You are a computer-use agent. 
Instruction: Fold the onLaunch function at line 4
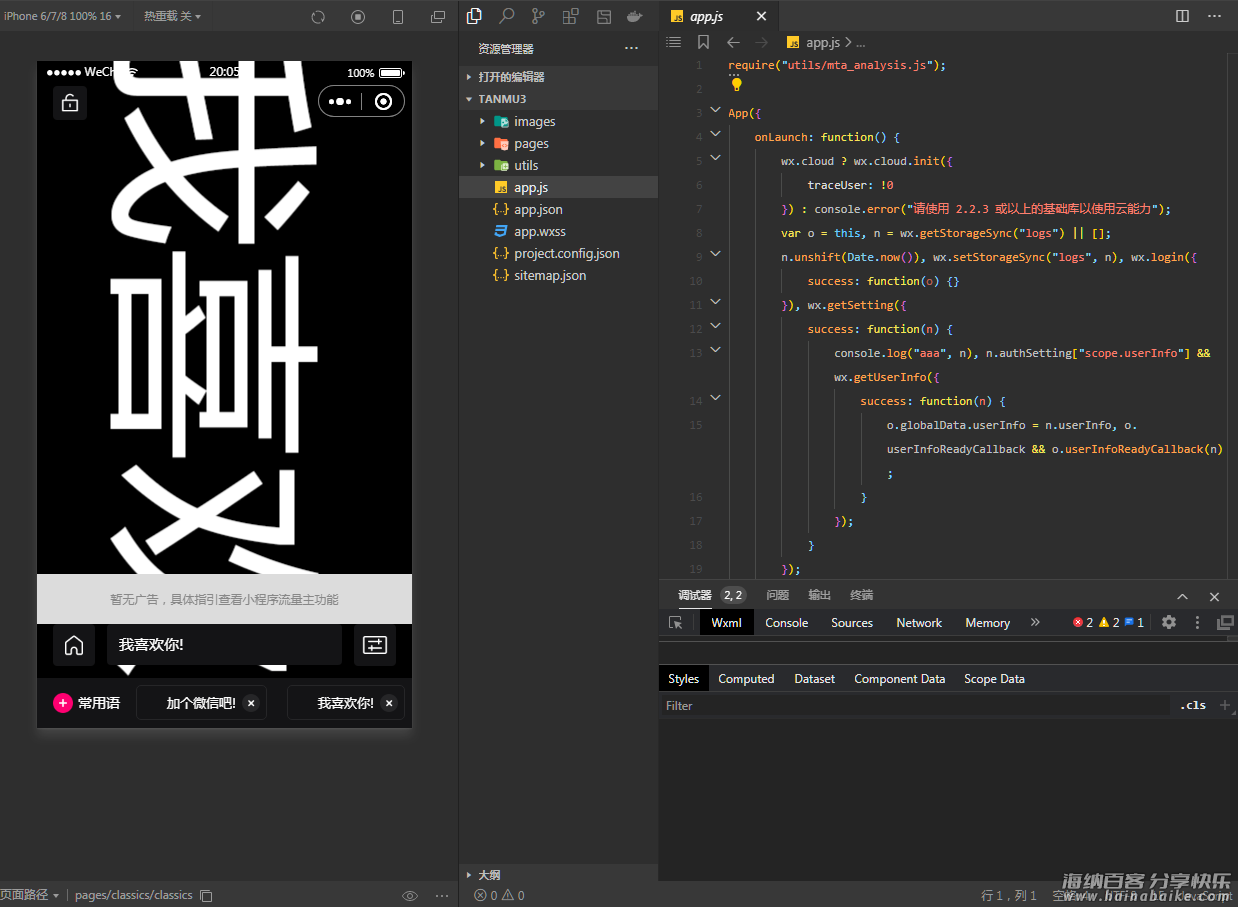[715, 134]
